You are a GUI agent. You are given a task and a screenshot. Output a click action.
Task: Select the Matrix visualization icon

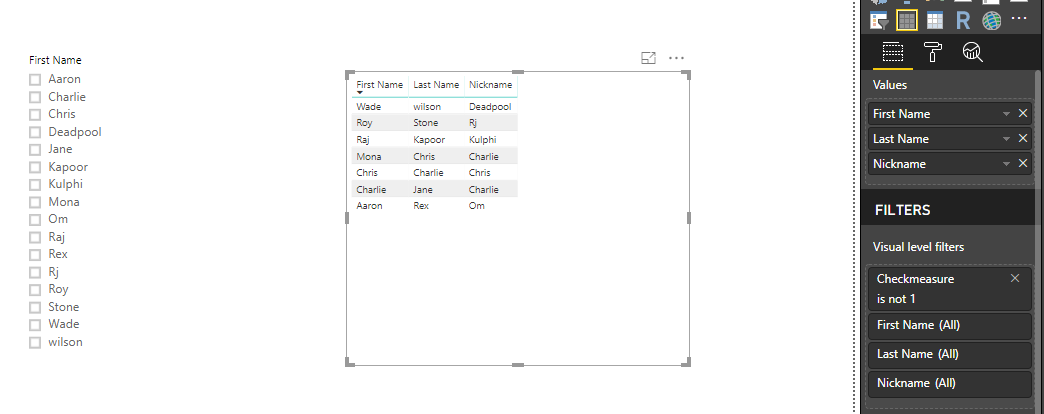(x=935, y=21)
